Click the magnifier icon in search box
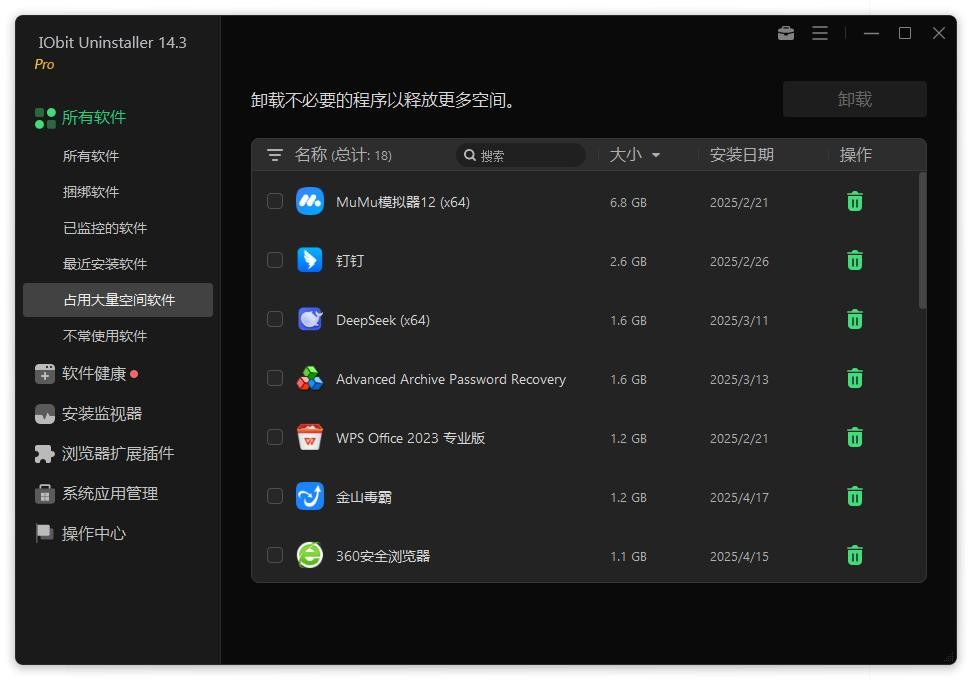Image resolution: width=972 pixels, height=680 pixels. [x=470, y=155]
